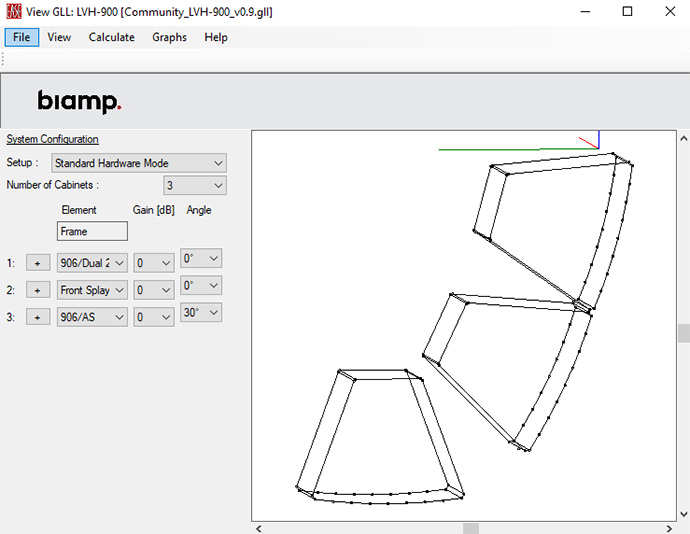
Task: Open the 906/Dual element dropdown in row 1
Action: click(92, 263)
